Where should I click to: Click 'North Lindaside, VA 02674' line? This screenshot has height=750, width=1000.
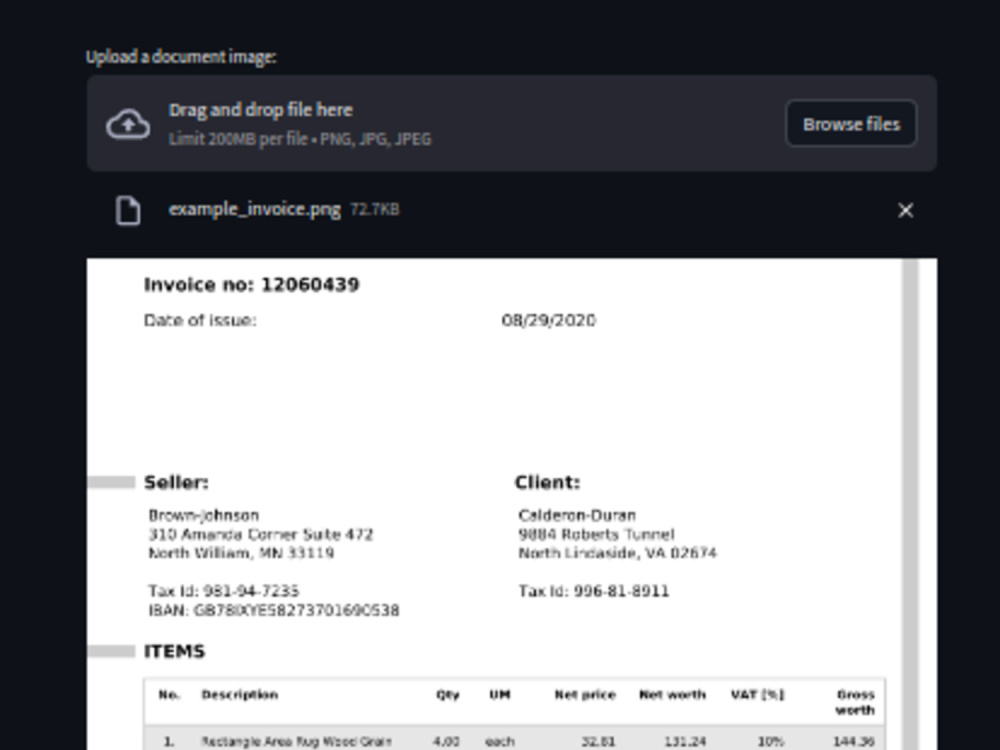click(617, 553)
